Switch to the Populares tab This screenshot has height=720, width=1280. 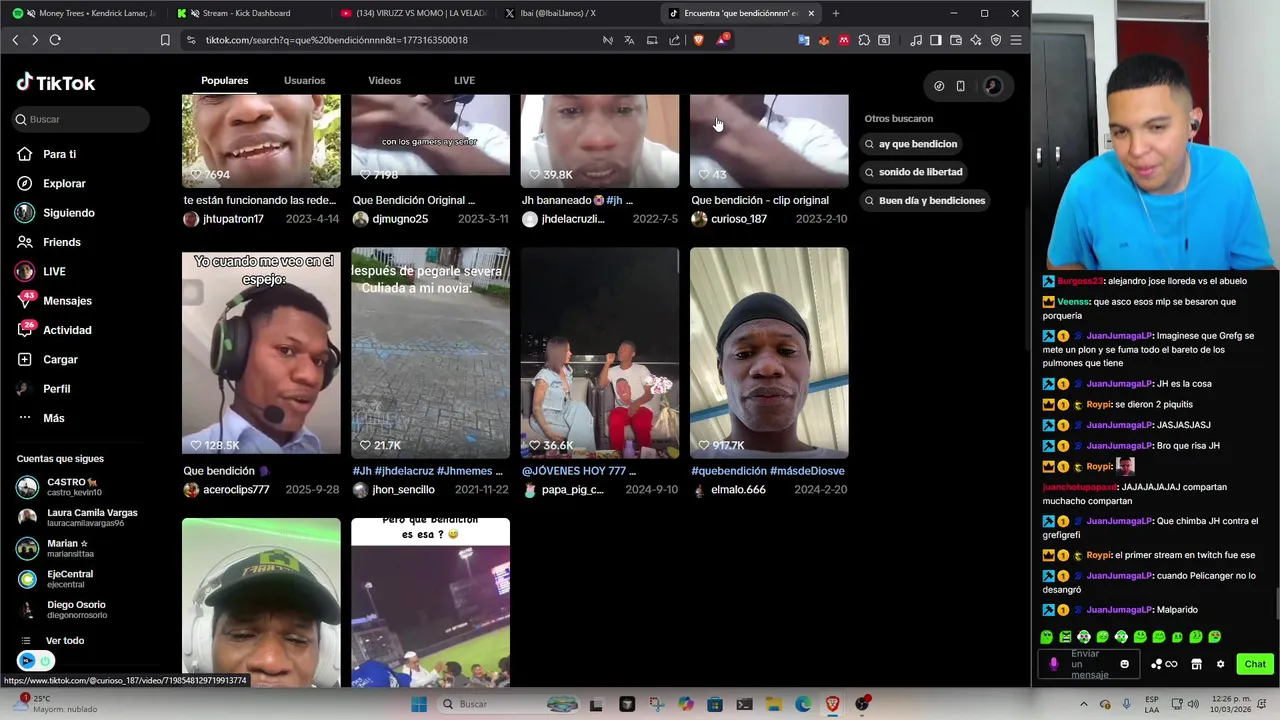pyautogui.click(x=224, y=80)
